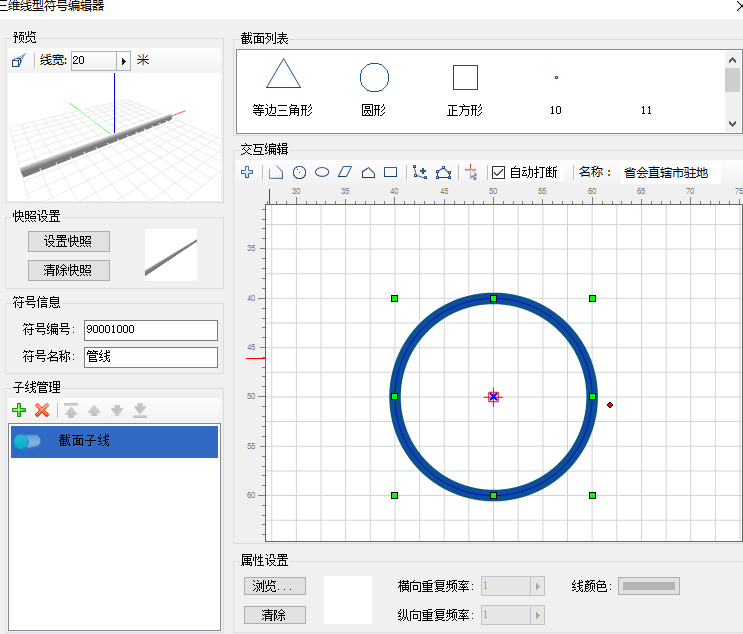Click the 符号名称 field 管线
743x634 pixels.
point(151,357)
